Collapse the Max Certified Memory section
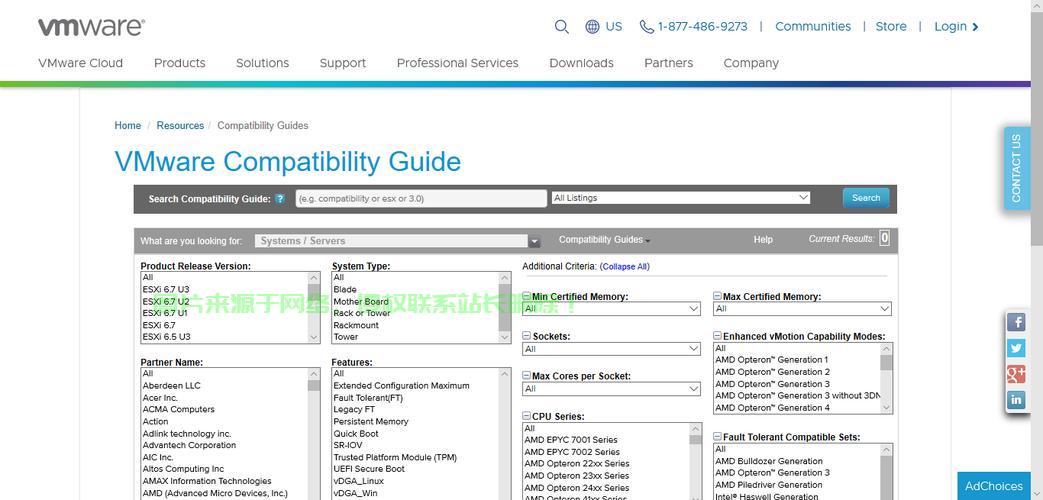Viewport: 1043px width, 500px height. (718, 297)
